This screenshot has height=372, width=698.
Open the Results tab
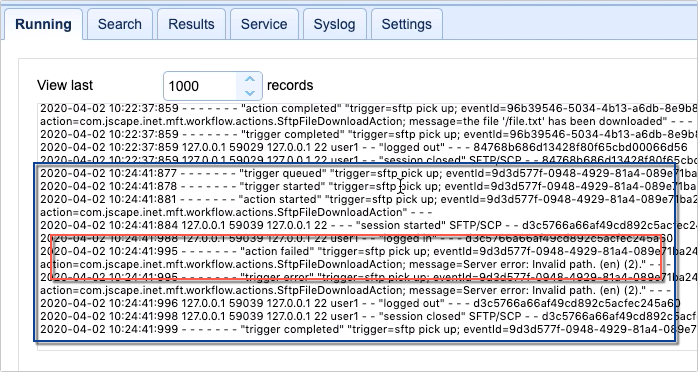(x=191, y=24)
